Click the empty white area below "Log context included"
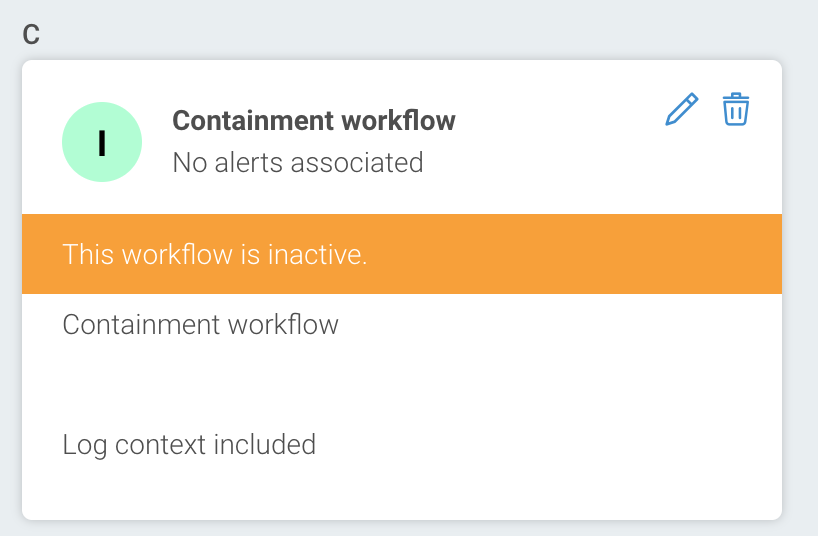The height and width of the screenshot is (536, 818). point(400,490)
